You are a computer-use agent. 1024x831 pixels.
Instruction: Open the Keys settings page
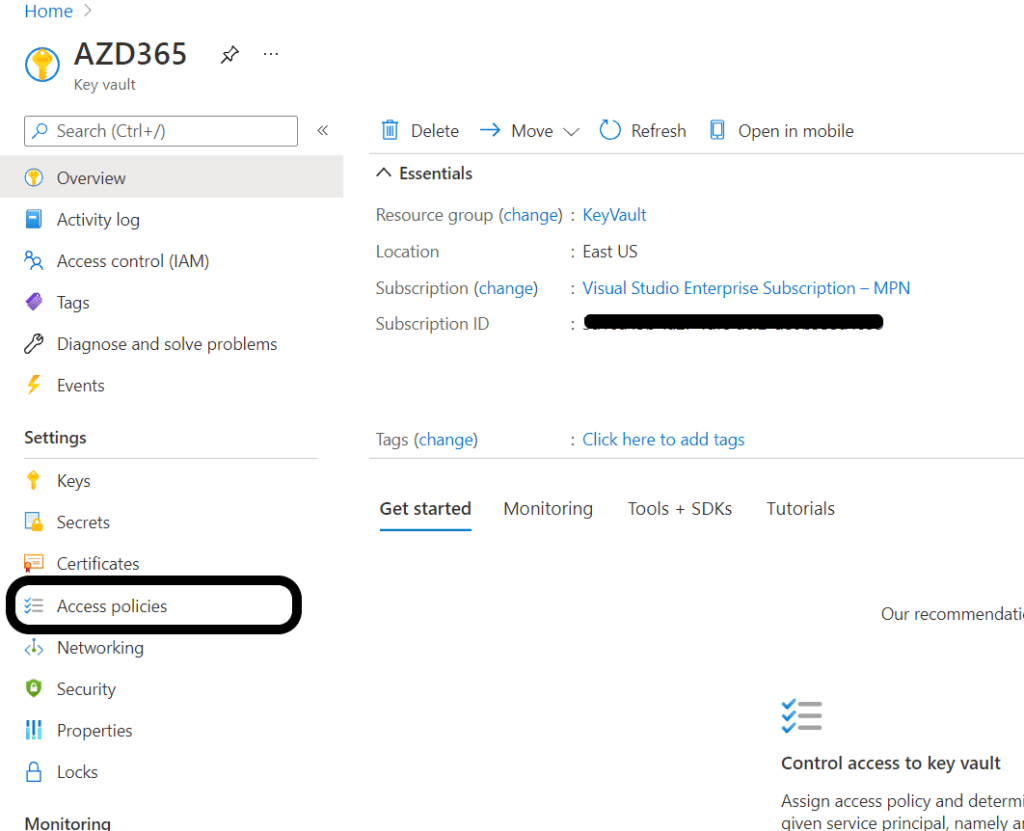coord(73,481)
